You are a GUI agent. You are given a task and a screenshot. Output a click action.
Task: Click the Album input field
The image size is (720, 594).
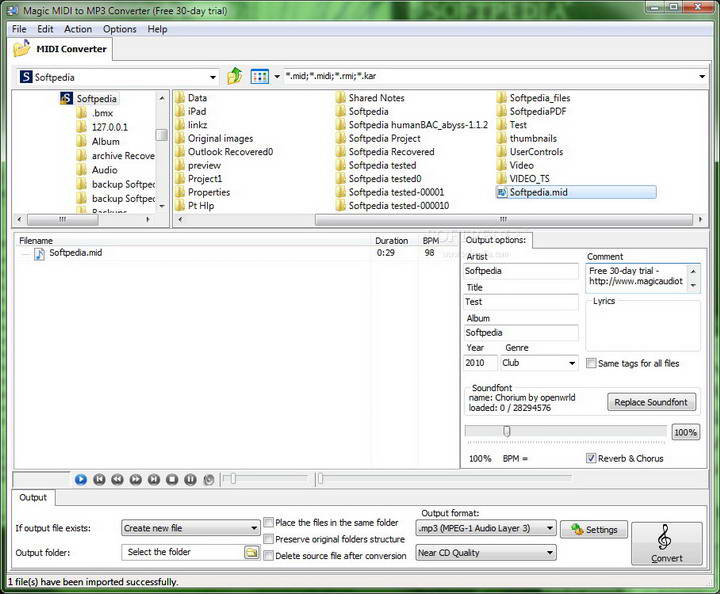coord(521,332)
